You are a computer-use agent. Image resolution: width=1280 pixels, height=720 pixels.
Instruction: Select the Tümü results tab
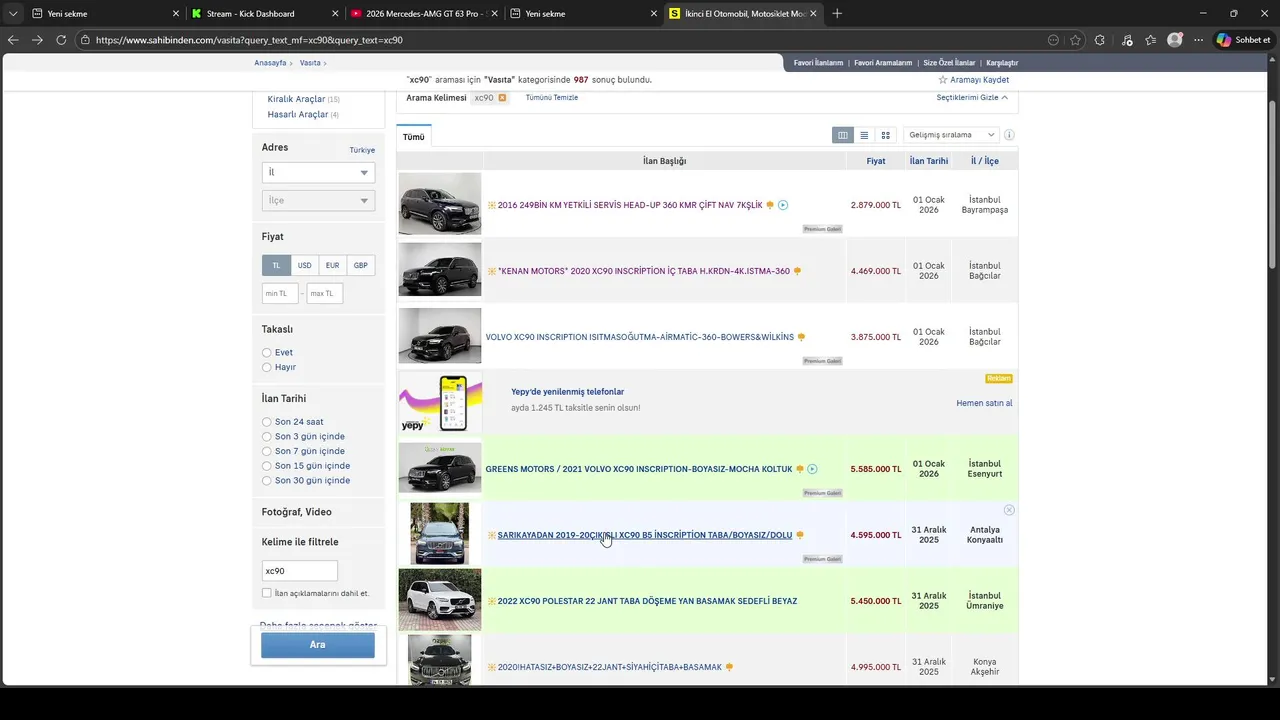(414, 137)
